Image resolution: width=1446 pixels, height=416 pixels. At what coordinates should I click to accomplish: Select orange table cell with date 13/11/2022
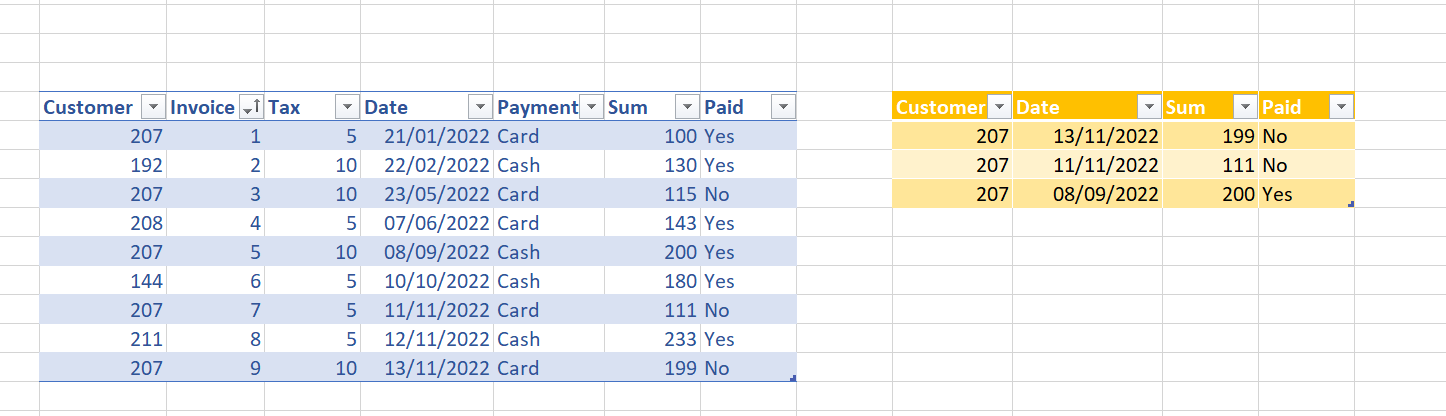(x=1088, y=136)
